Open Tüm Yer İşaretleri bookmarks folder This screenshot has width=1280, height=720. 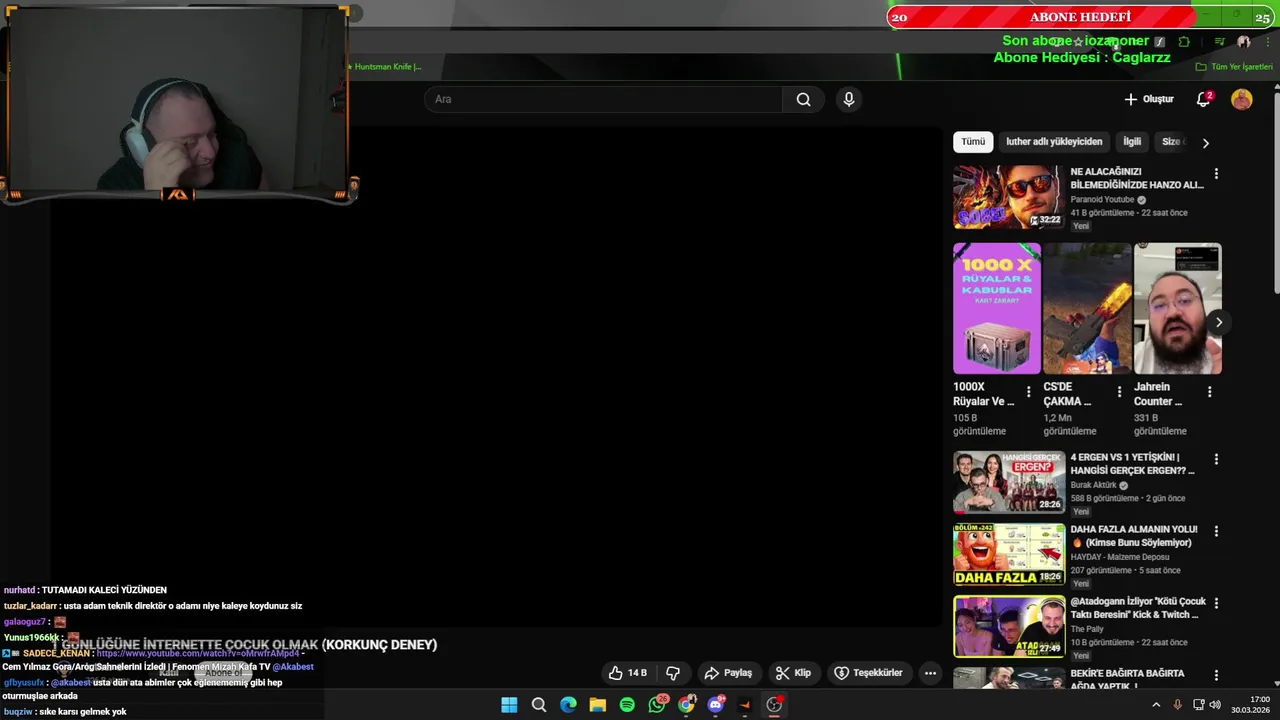point(1234,67)
